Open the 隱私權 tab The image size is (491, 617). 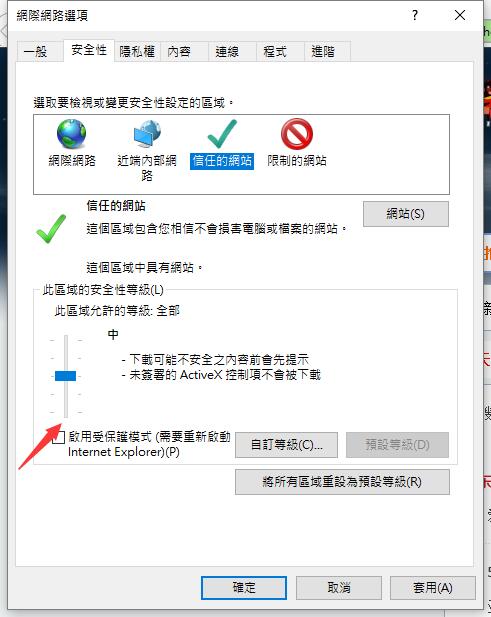pos(137,52)
